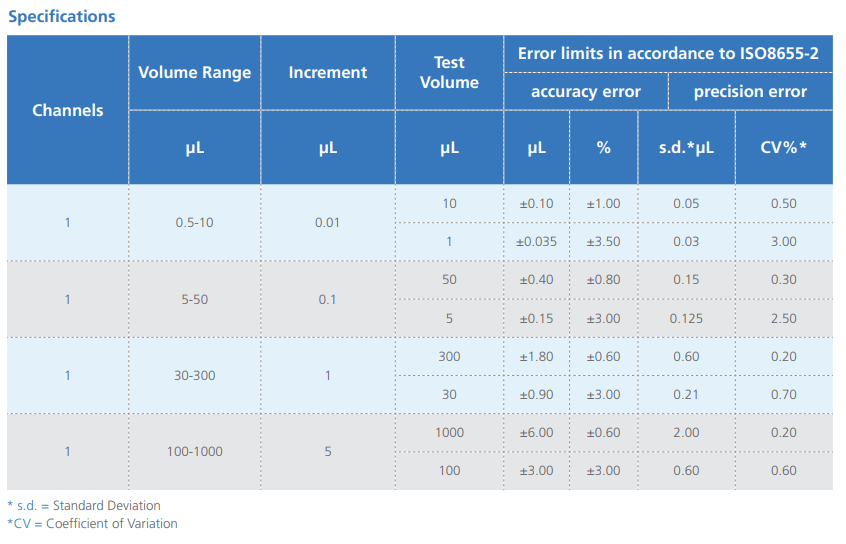Image resolution: width=846 pixels, height=544 pixels.
Task: Select the 0.01 increment cell
Action: [x=328, y=222]
